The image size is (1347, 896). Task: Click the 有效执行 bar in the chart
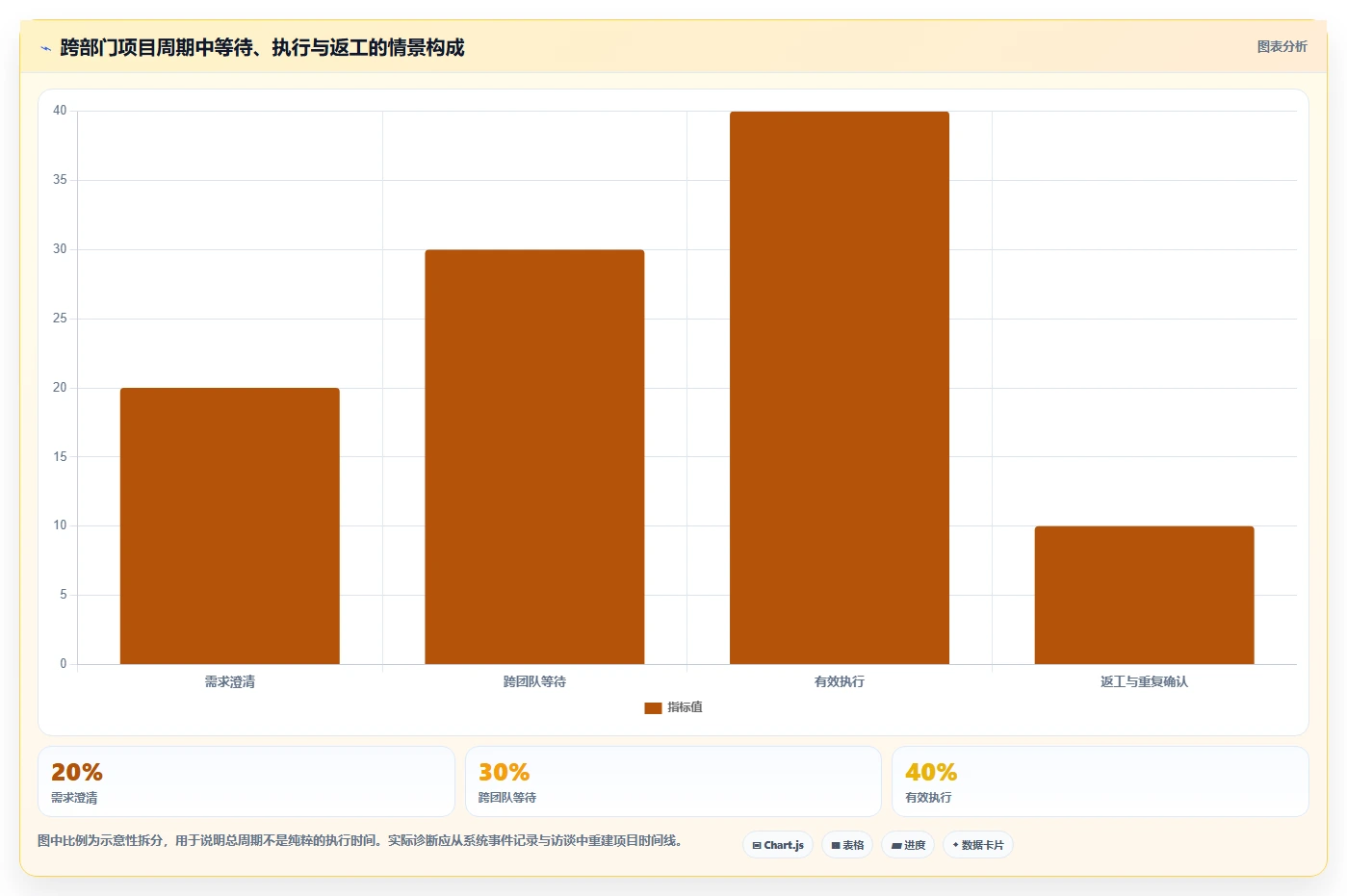coord(840,388)
